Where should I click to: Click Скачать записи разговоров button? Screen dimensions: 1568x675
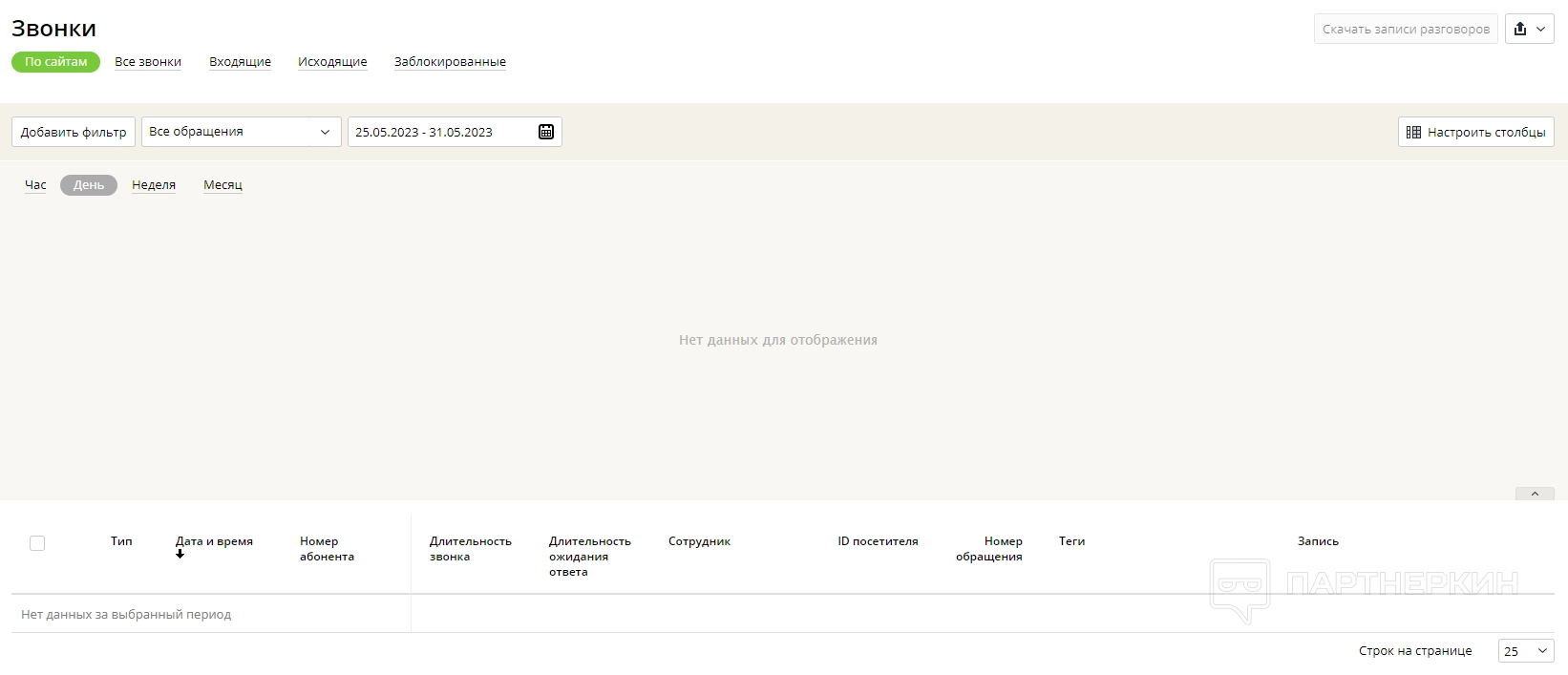click(x=1406, y=29)
